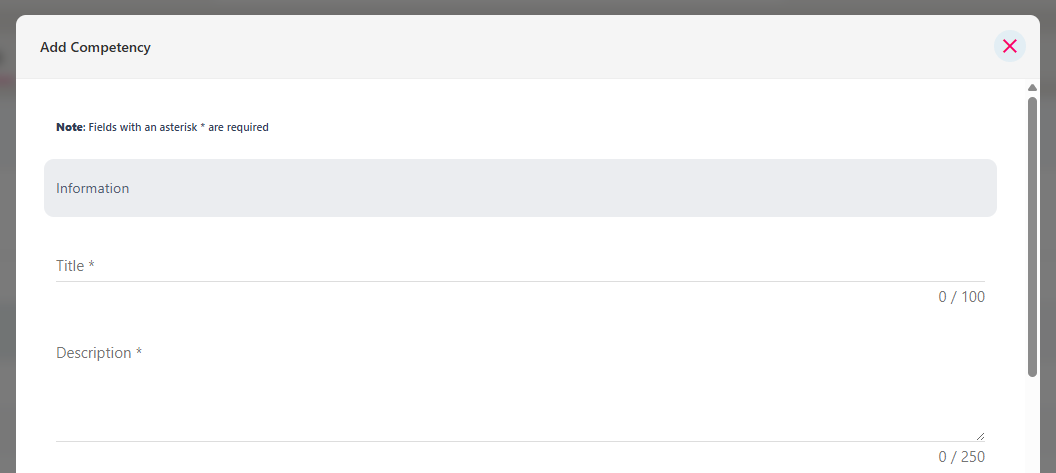Collapse the Information section header
This screenshot has height=473, width=1056.
click(520, 188)
